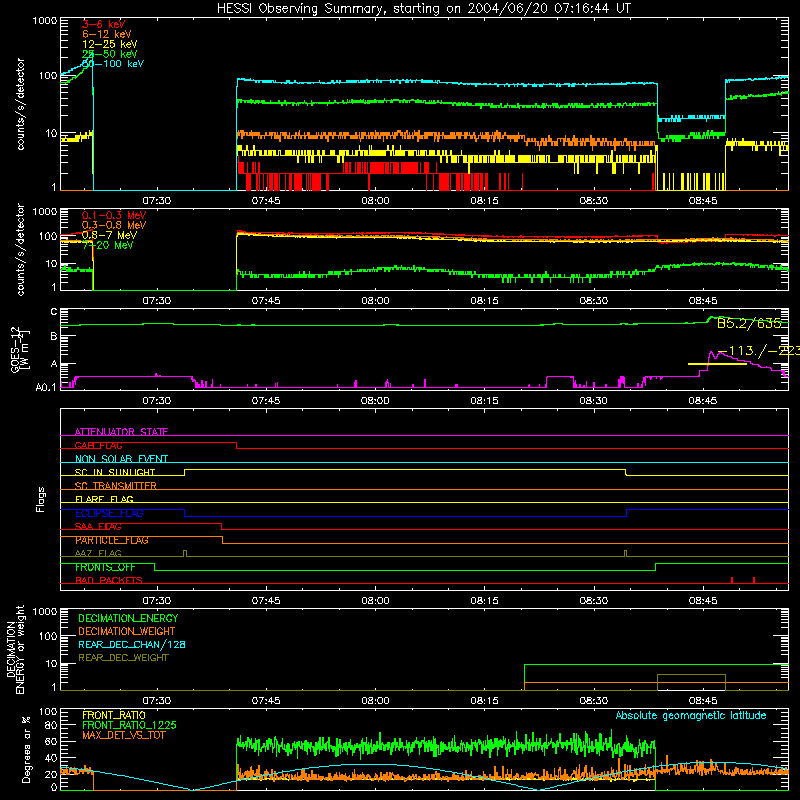Select the 25-50 keV legend label
Screen dimensions: 800x800
click(109, 54)
